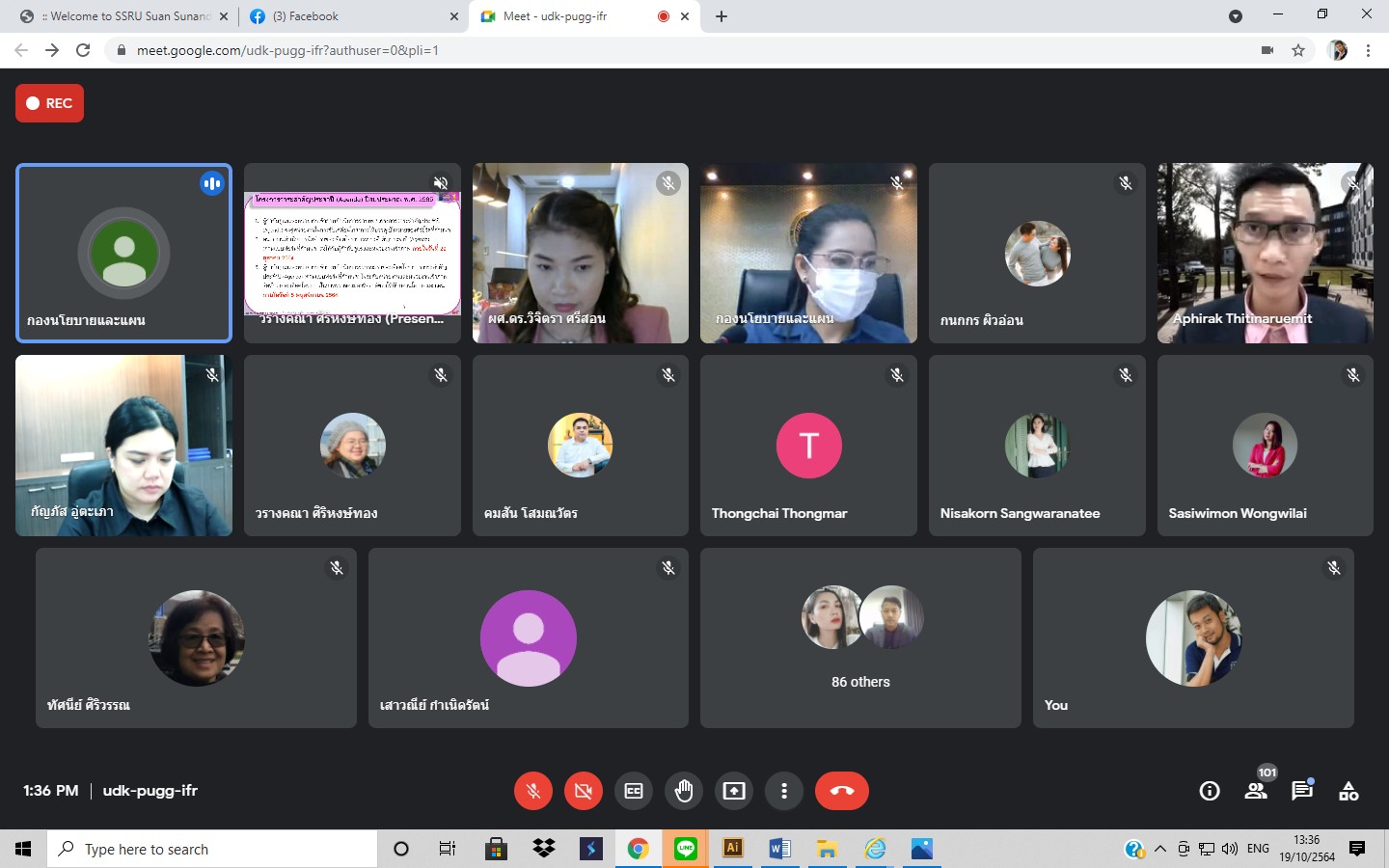1389x868 pixels.
Task: Bookmark this page with star icon
Action: coord(1298,50)
